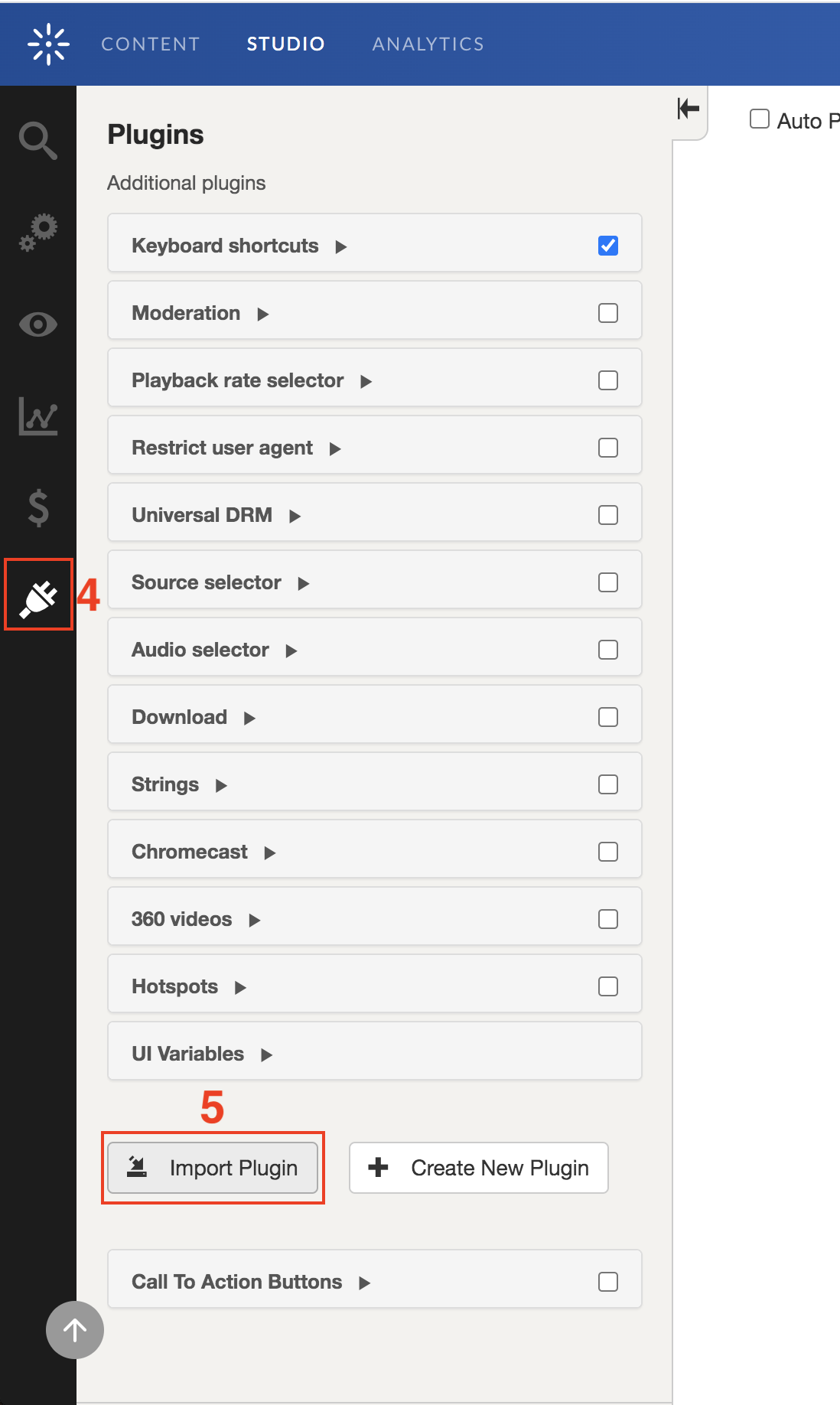This screenshot has height=1405, width=840.
Task: Open the search magnifier sidebar icon
Action: click(x=38, y=140)
